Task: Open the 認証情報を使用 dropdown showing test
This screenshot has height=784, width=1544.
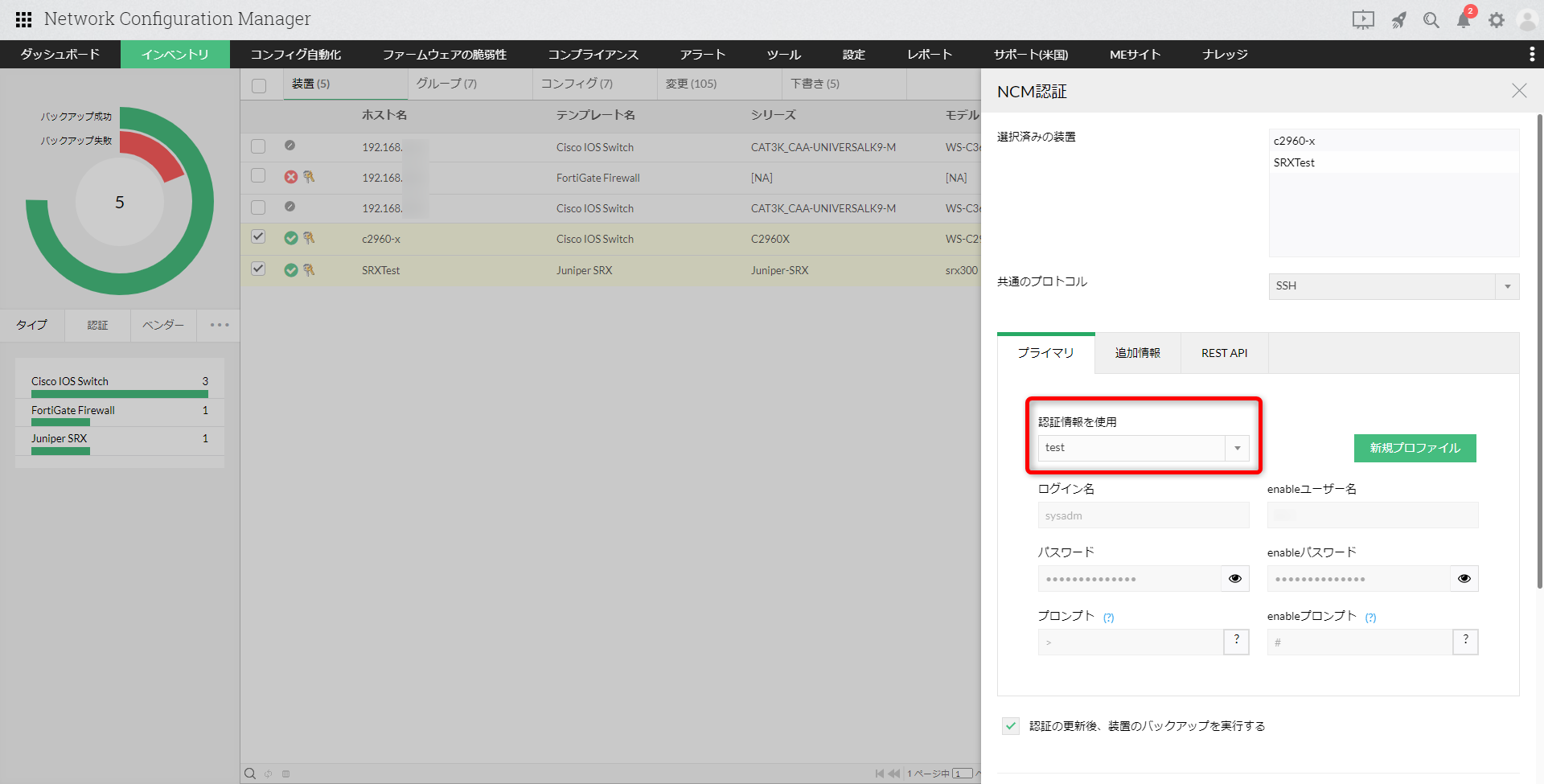Action: [1144, 448]
